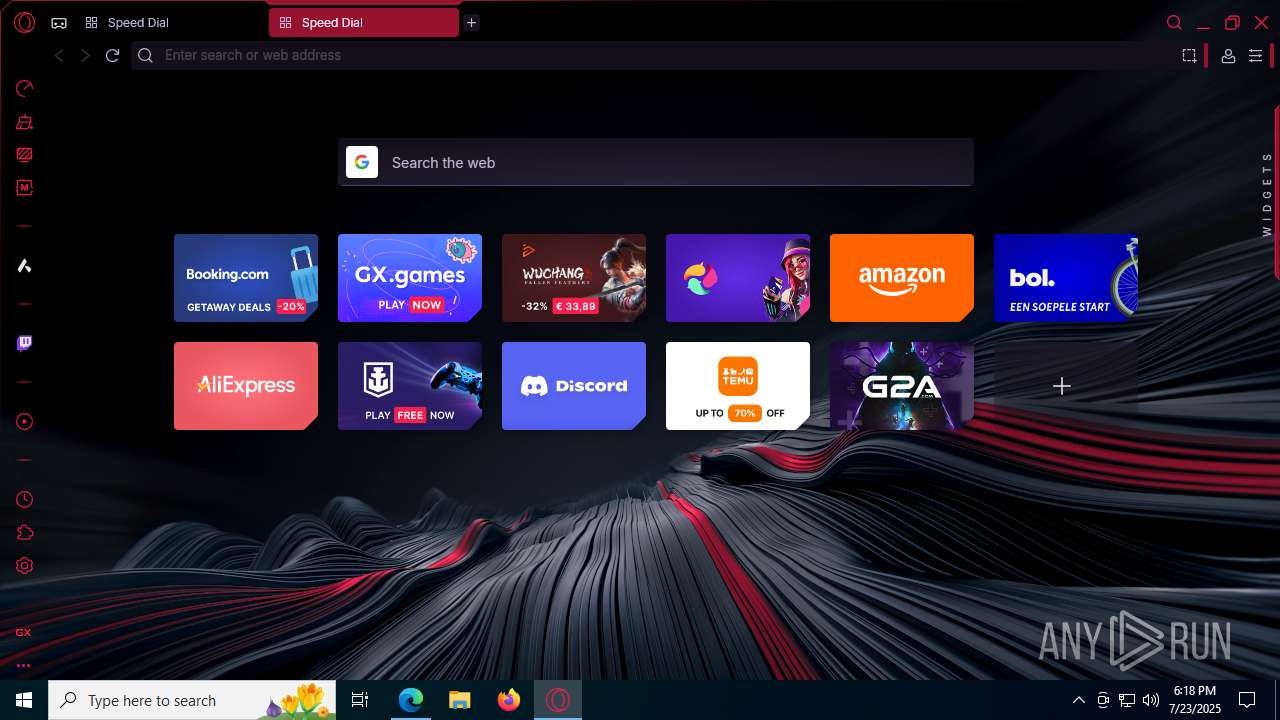Open the Opera GX main menu logo
This screenshot has height=720, width=1280.
tap(24, 22)
